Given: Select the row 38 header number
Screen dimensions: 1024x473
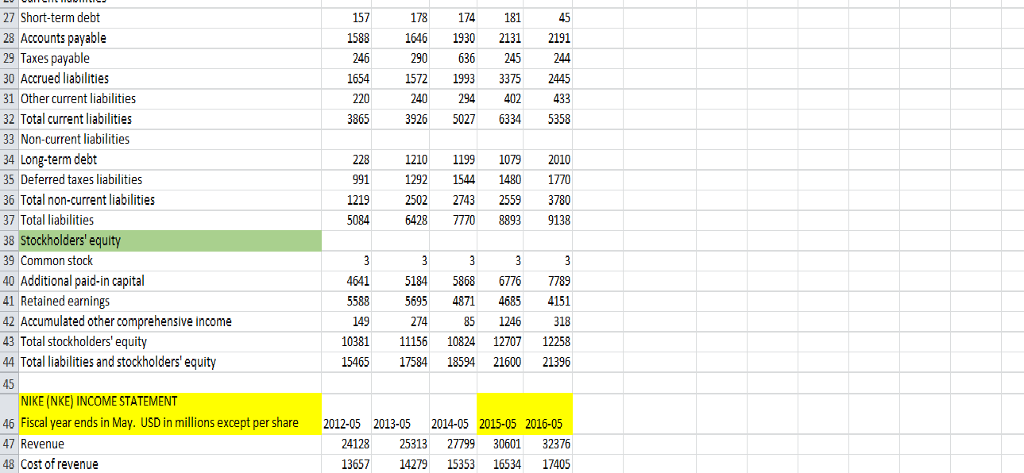Looking at the screenshot, I should click(9, 240).
